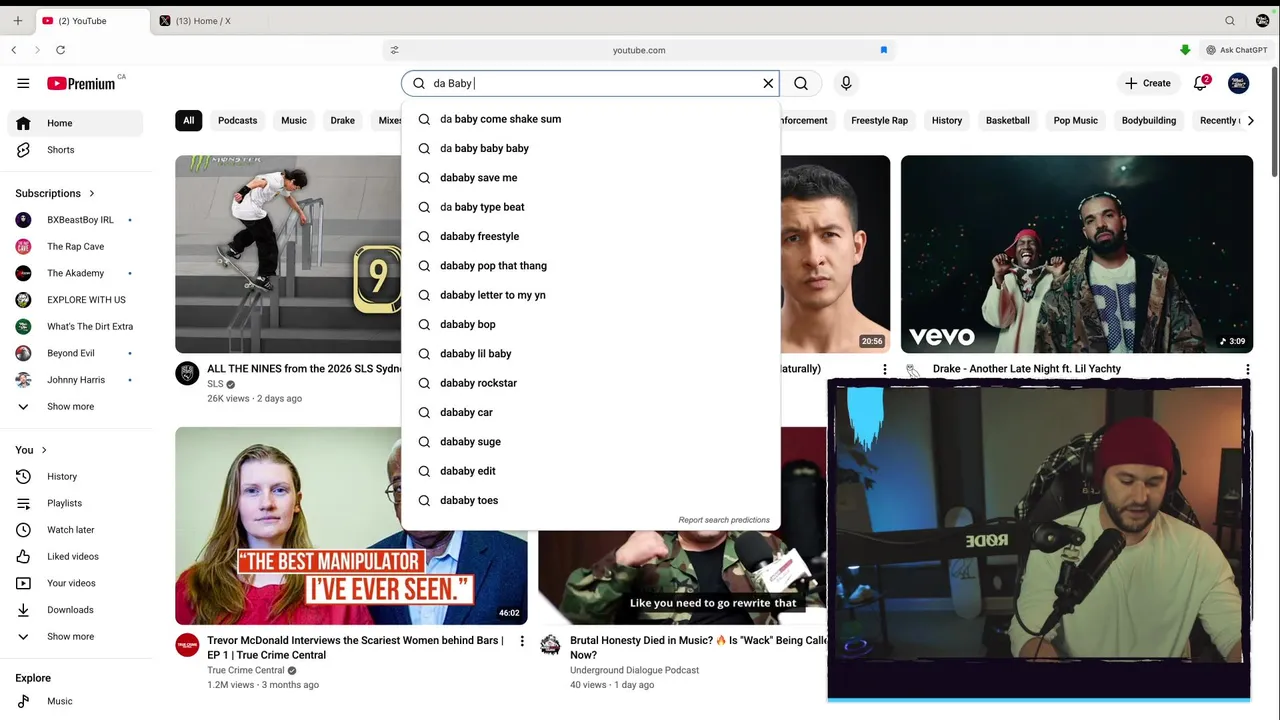Choose suggestion dababy save me
Viewport: 1280px width, 720px height.
click(590, 178)
